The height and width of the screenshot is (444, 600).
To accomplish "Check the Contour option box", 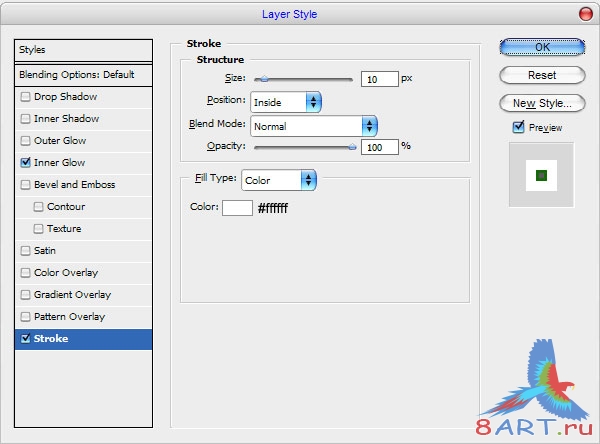I will click(x=38, y=207).
